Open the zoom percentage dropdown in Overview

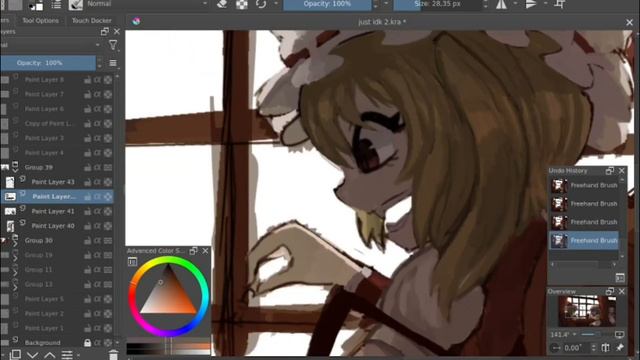point(575,335)
